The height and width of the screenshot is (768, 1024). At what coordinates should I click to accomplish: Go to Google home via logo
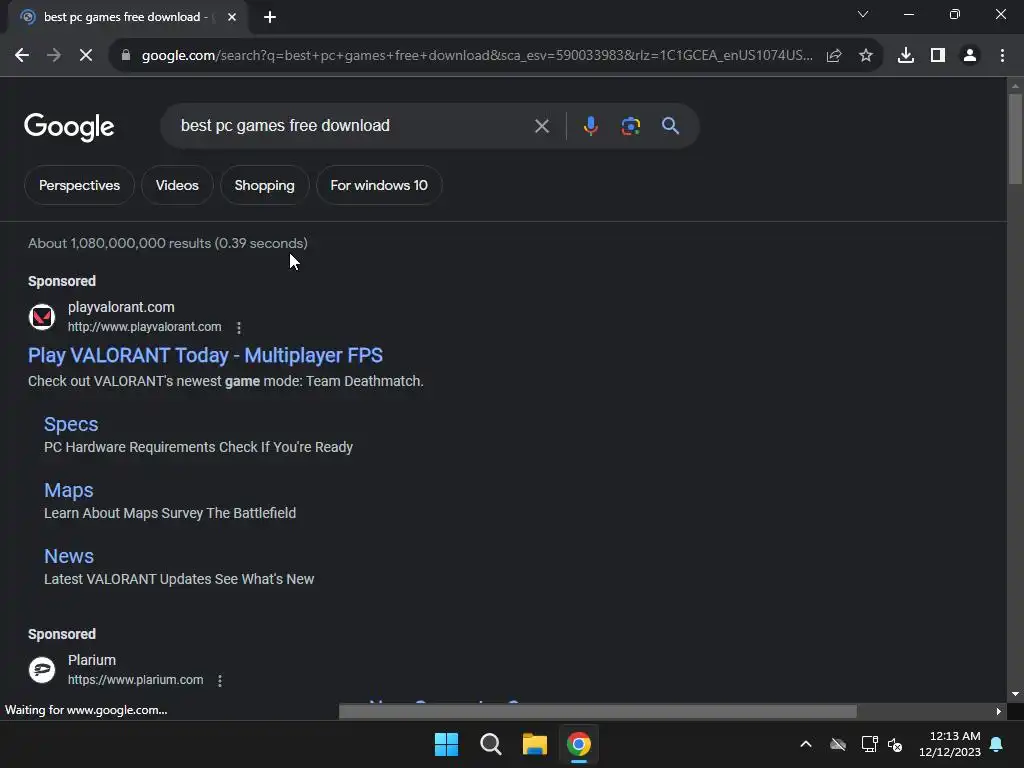coord(69,127)
